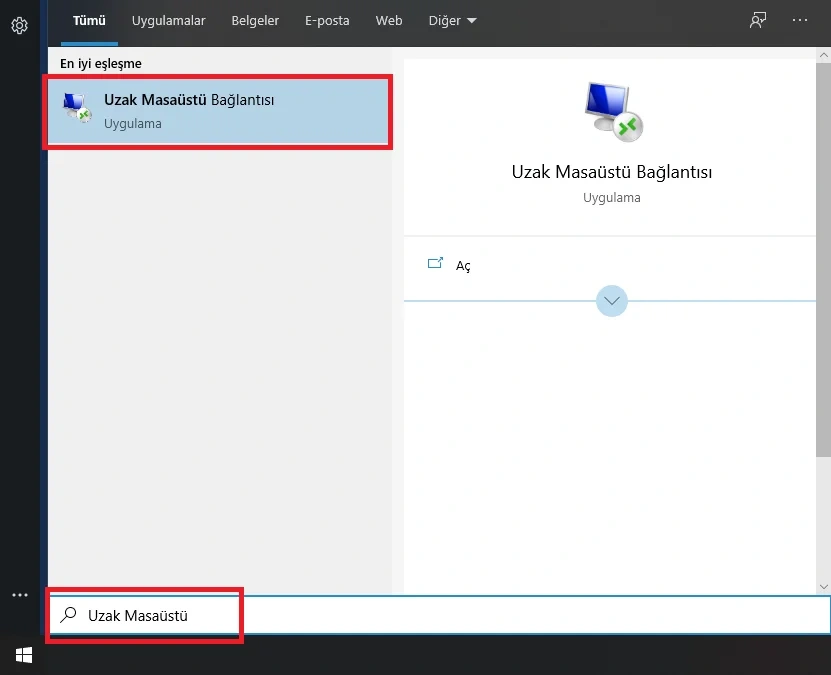The width and height of the screenshot is (831, 675).
Task: Click the scrollbar down arrow in the preview pane
Action: [824, 587]
